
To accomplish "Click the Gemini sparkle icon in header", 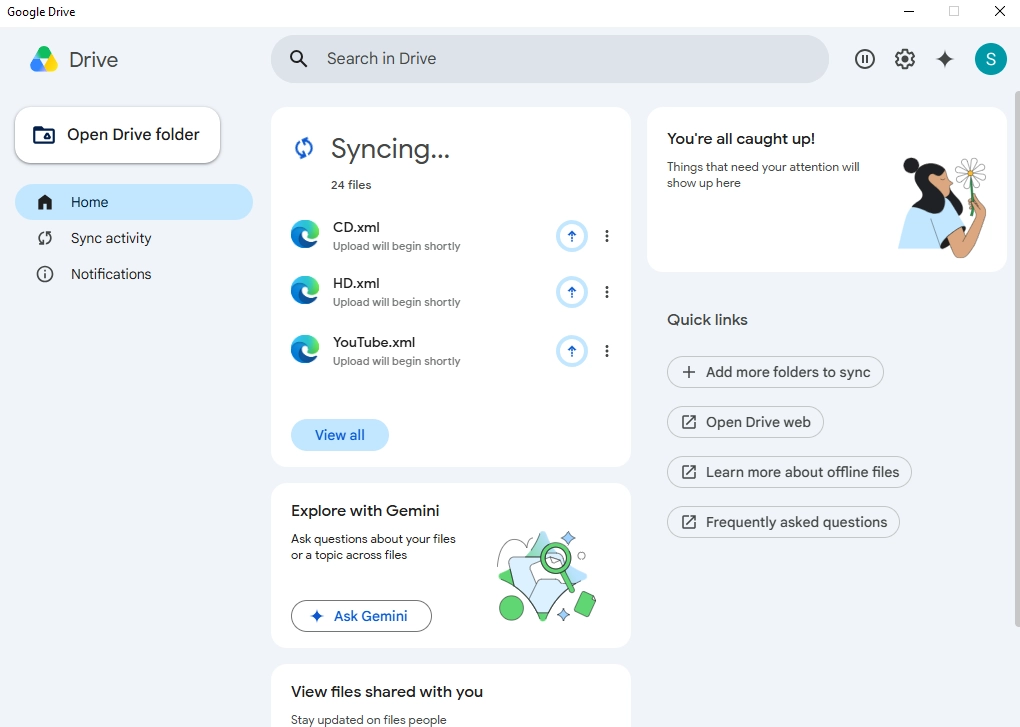I will [x=945, y=59].
